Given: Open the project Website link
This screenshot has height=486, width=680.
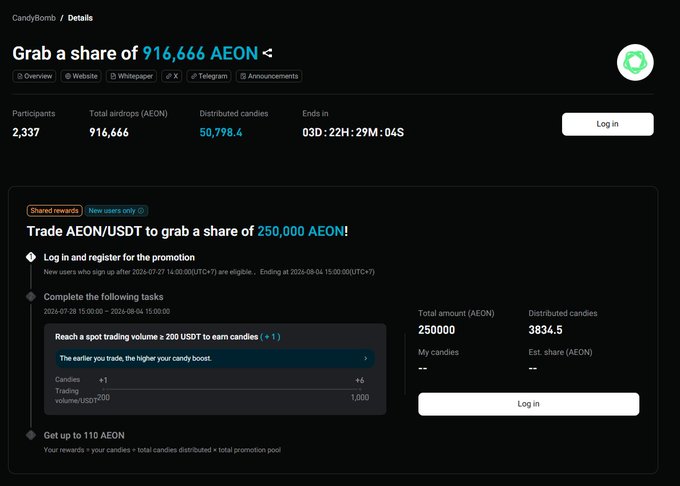Looking at the screenshot, I should [x=81, y=76].
